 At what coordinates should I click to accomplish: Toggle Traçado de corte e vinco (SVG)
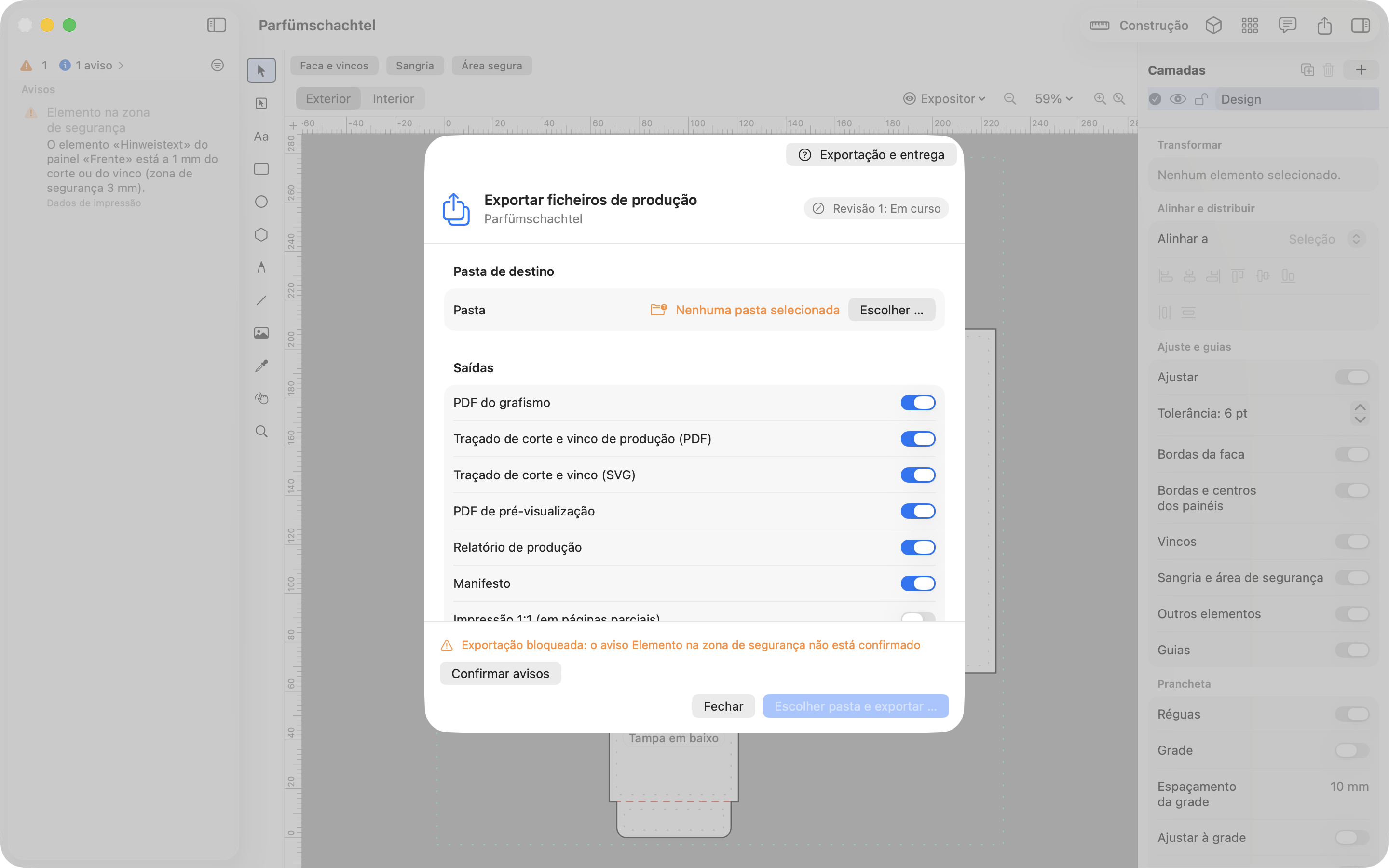click(x=917, y=475)
